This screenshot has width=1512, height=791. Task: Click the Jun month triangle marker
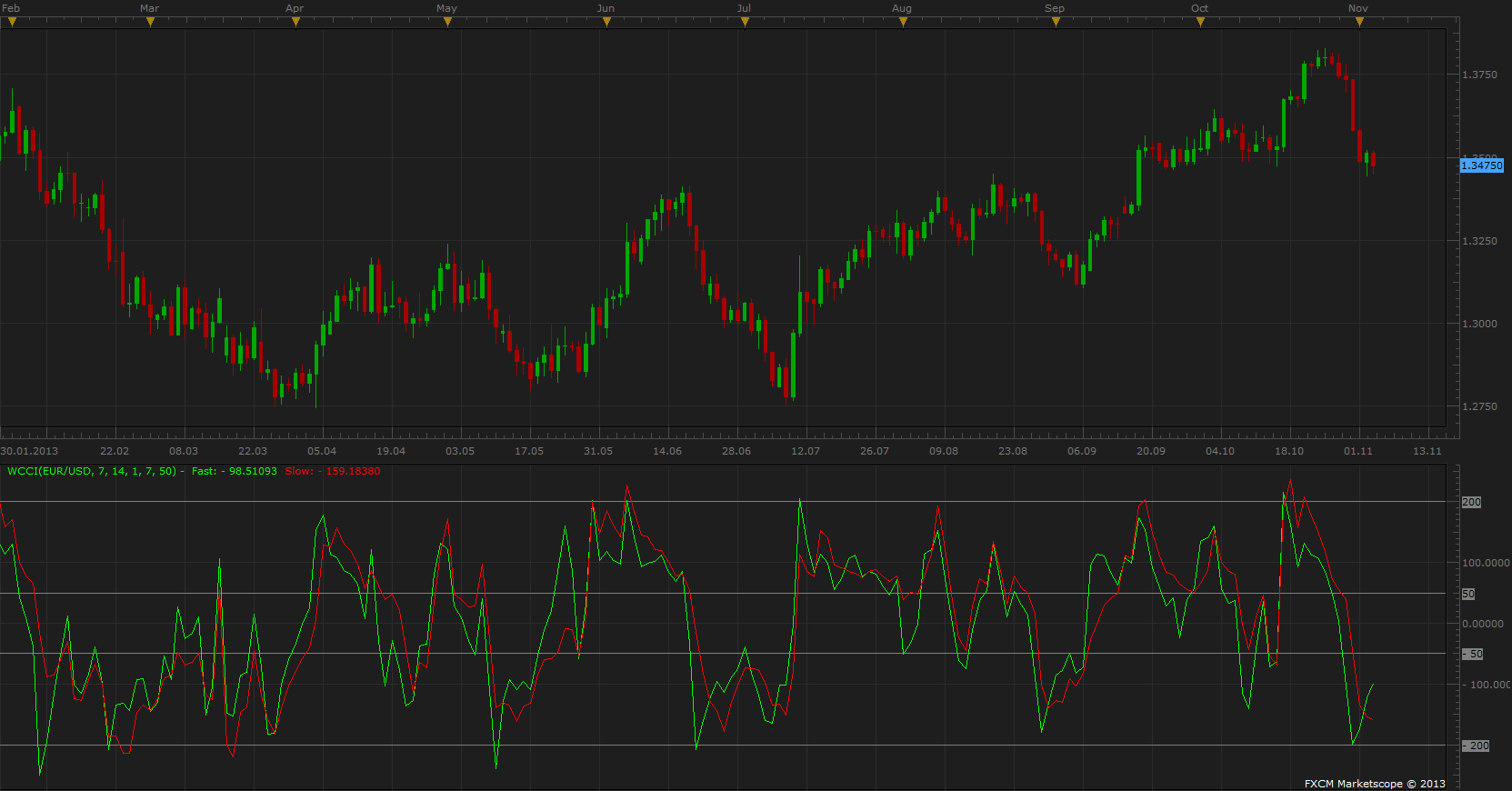click(x=606, y=22)
